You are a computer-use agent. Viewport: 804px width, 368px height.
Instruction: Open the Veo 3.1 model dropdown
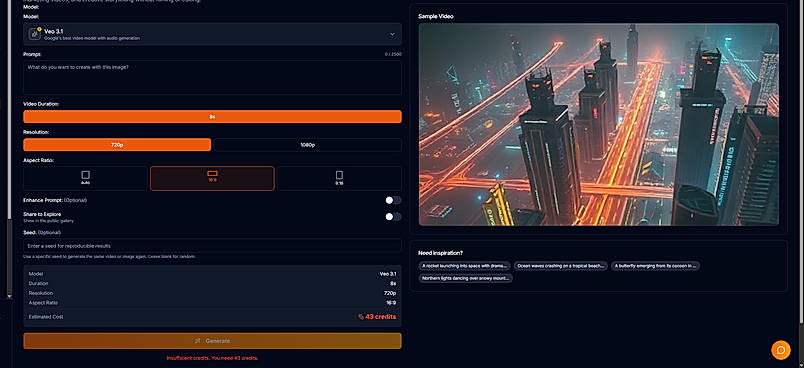[x=212, y=34]
